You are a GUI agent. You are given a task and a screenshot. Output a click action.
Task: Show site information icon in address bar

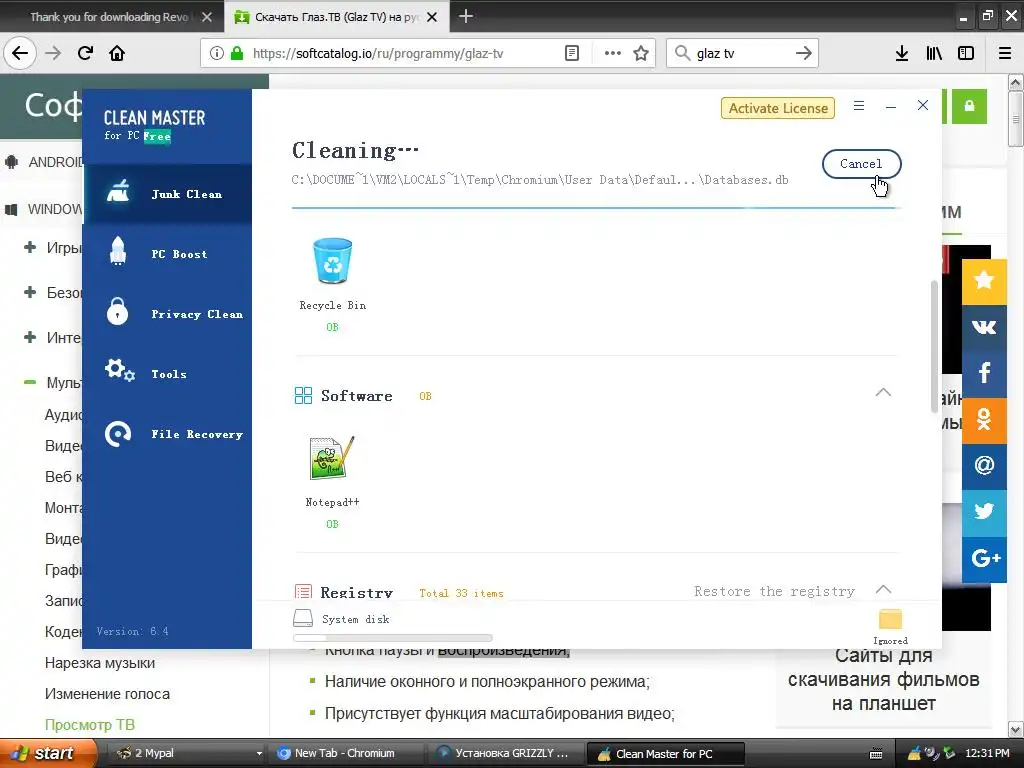pos(217,54)
